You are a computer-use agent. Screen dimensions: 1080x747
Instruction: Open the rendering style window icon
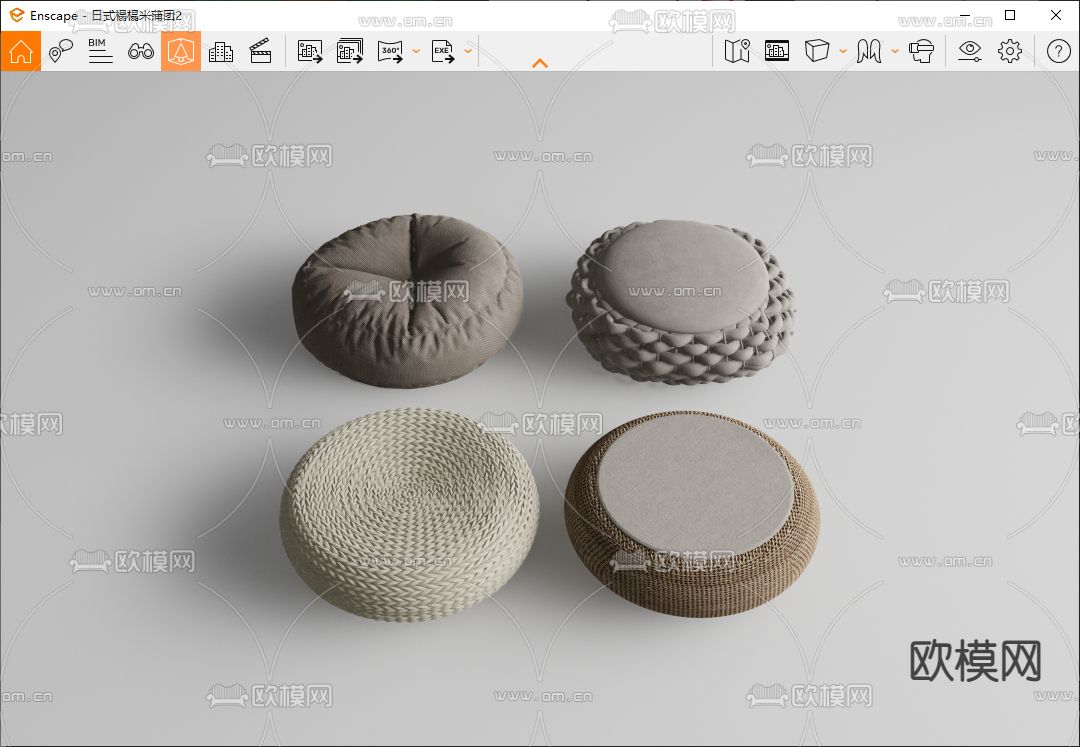[777, 51]
